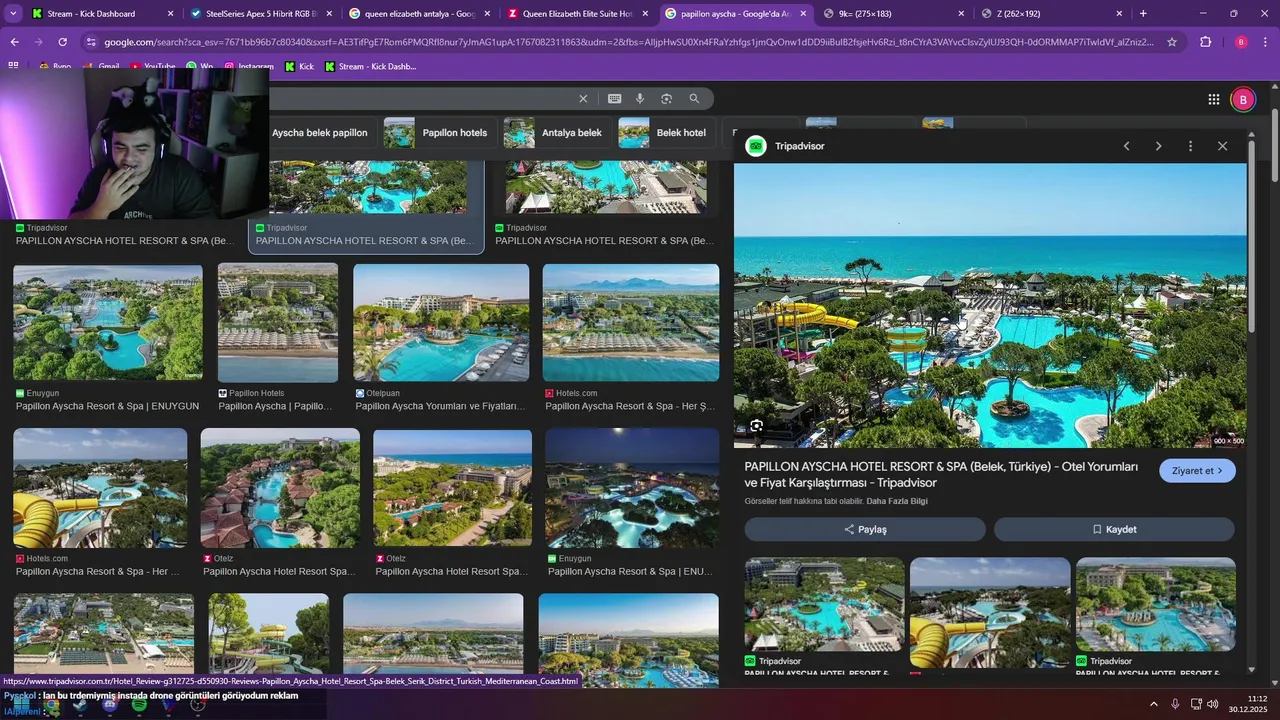The width and height of the screenshot is (1280, 720).
Task: Switch to queen elizabeth antalya tab
Action: (x=420, y=14)
